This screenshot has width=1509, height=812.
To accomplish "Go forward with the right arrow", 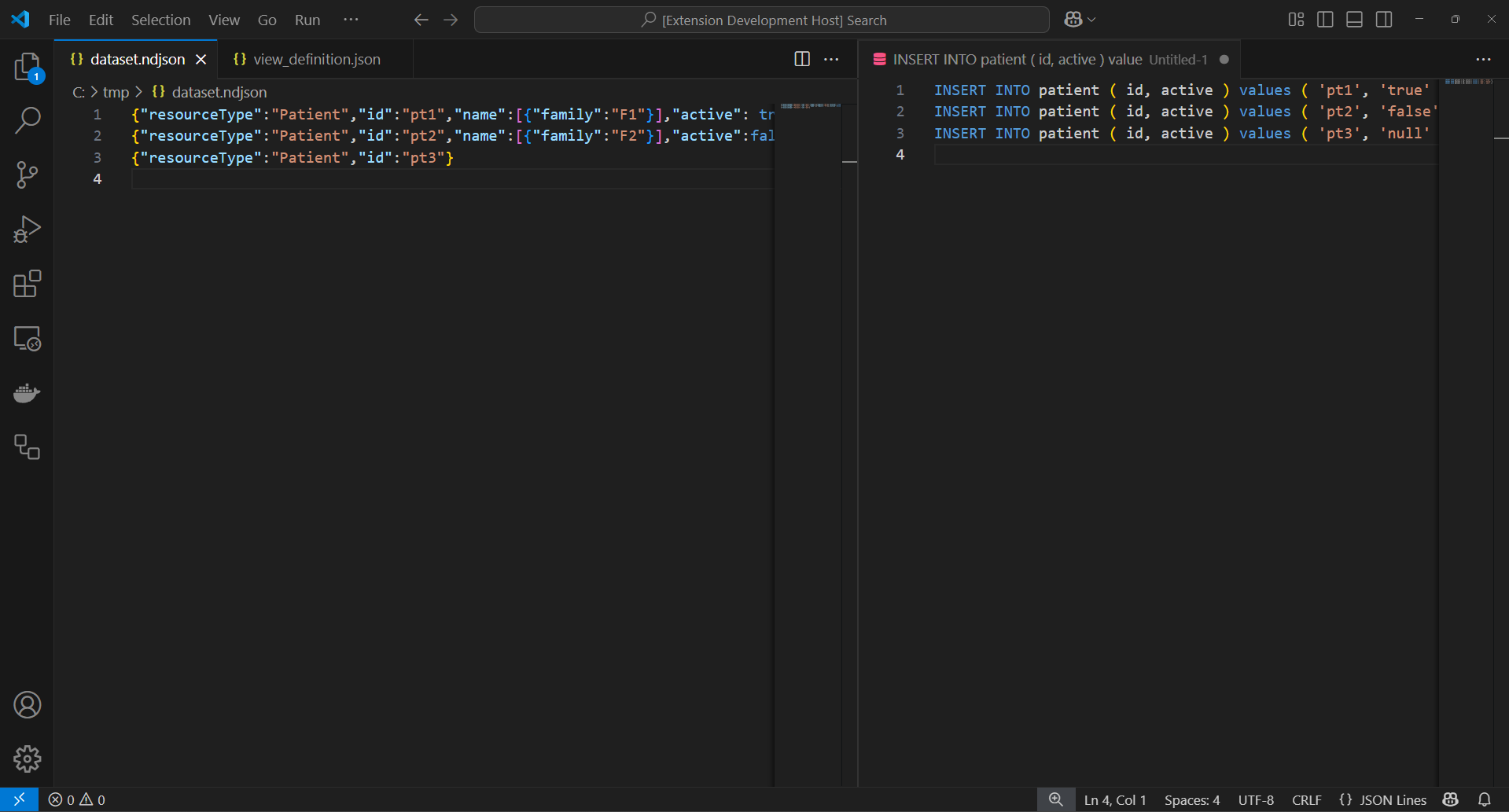I will 451,20.
